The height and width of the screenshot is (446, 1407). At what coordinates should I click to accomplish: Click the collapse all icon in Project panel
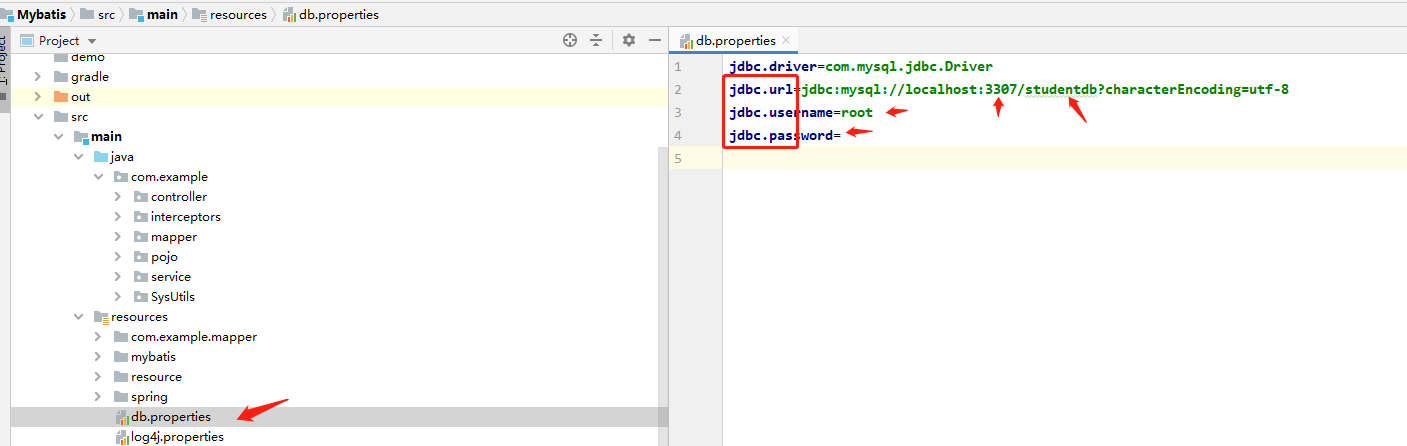596,40
